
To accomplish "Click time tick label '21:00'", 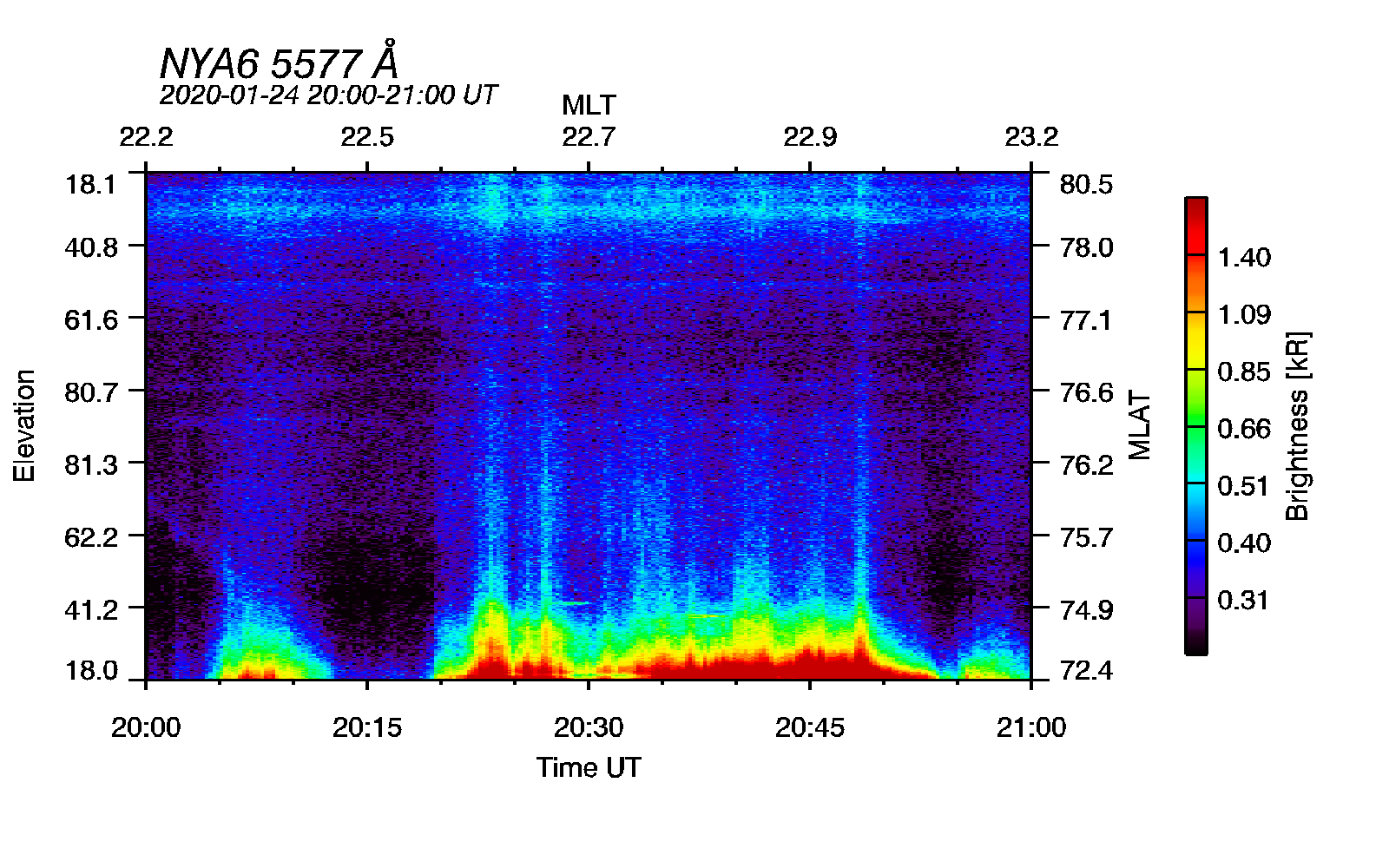I will 1031,727.
